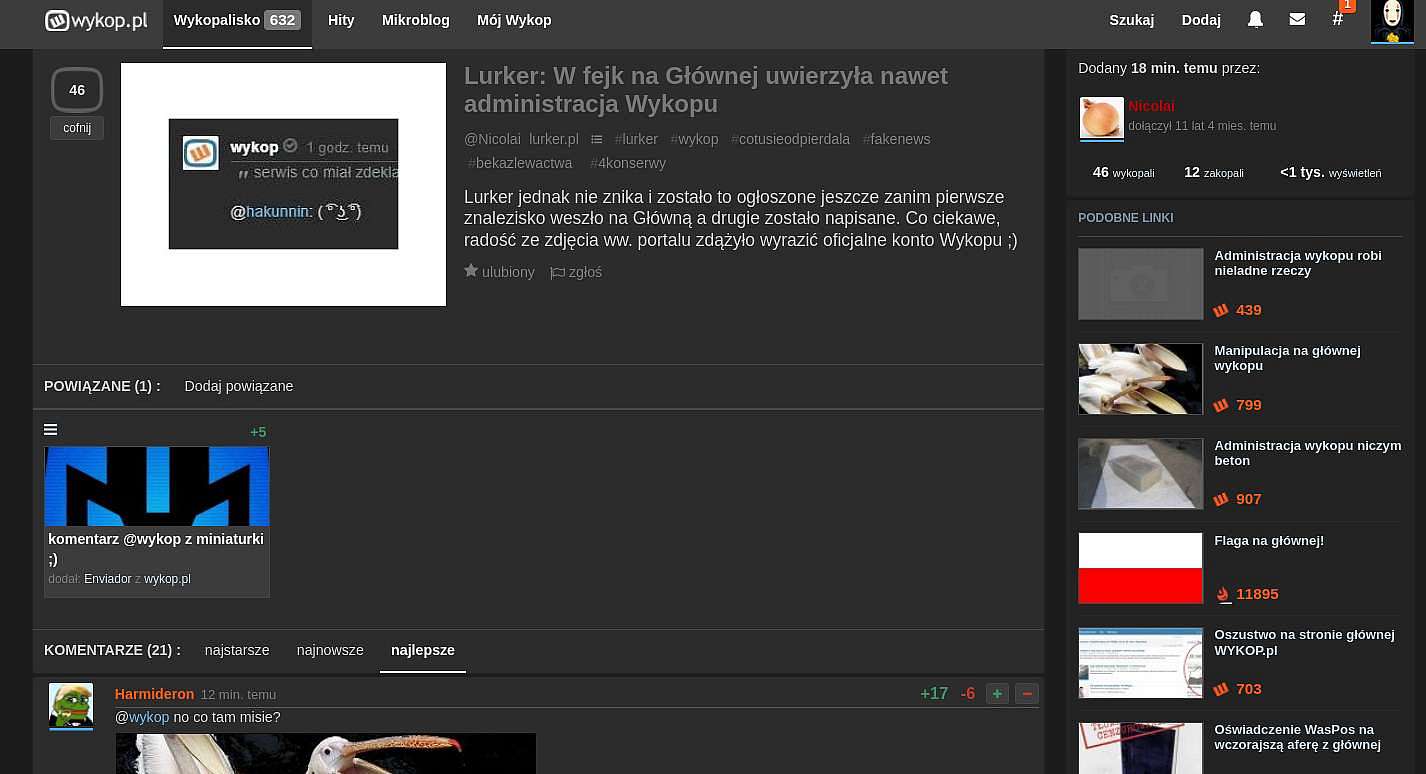Image resolution: width=1426 pixels, height=774 pixels.
Task: Open pelican image in Harmideron's comment
Action: point(326,753)
